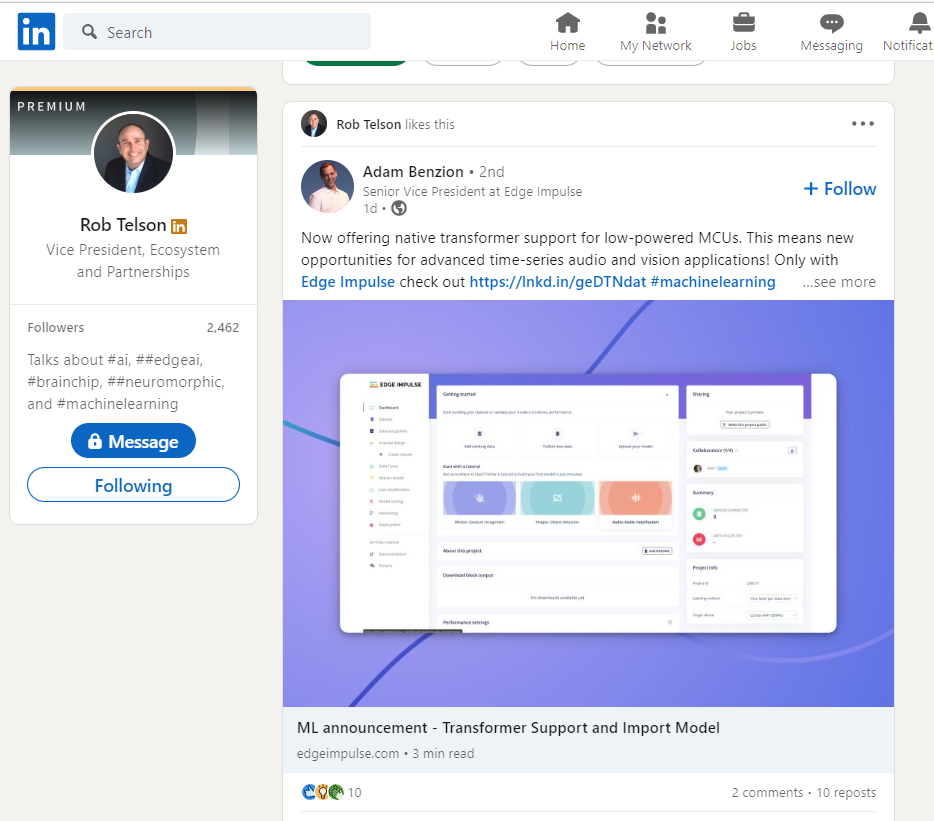Viewport: 934px width, 821px height.
Task: Expand the post with 'see more'
Action: point(839,282)
